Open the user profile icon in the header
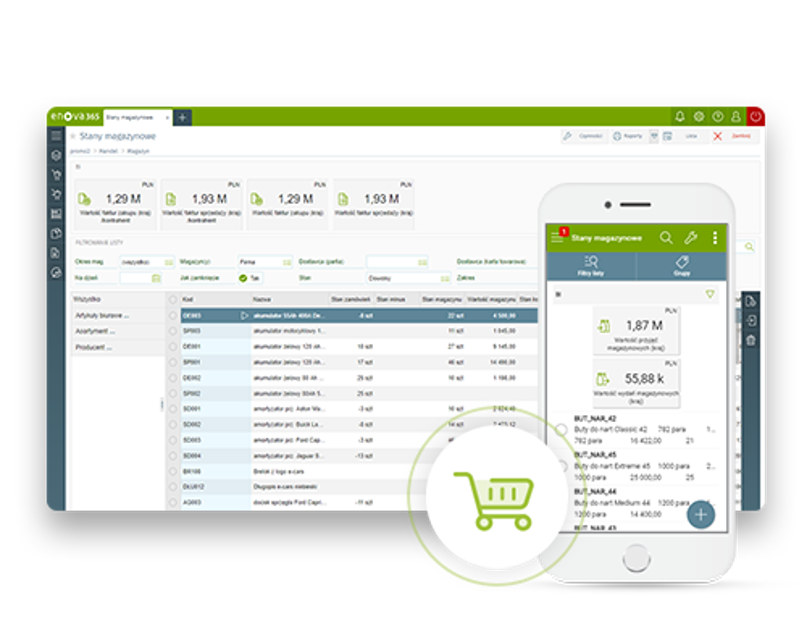Image resolution: width=807 pixels, height=619 pixels. [x=736, y=117]
